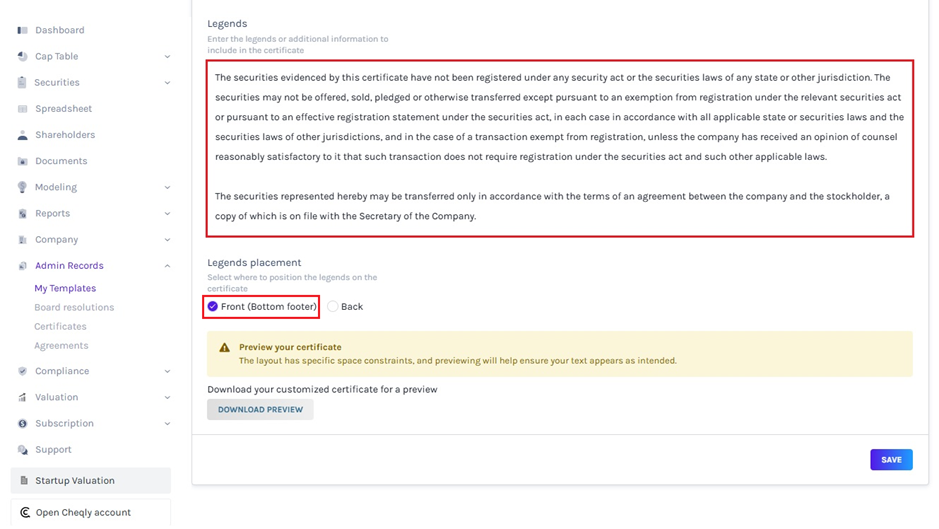Click the Download Preview button

pos(260,409)
